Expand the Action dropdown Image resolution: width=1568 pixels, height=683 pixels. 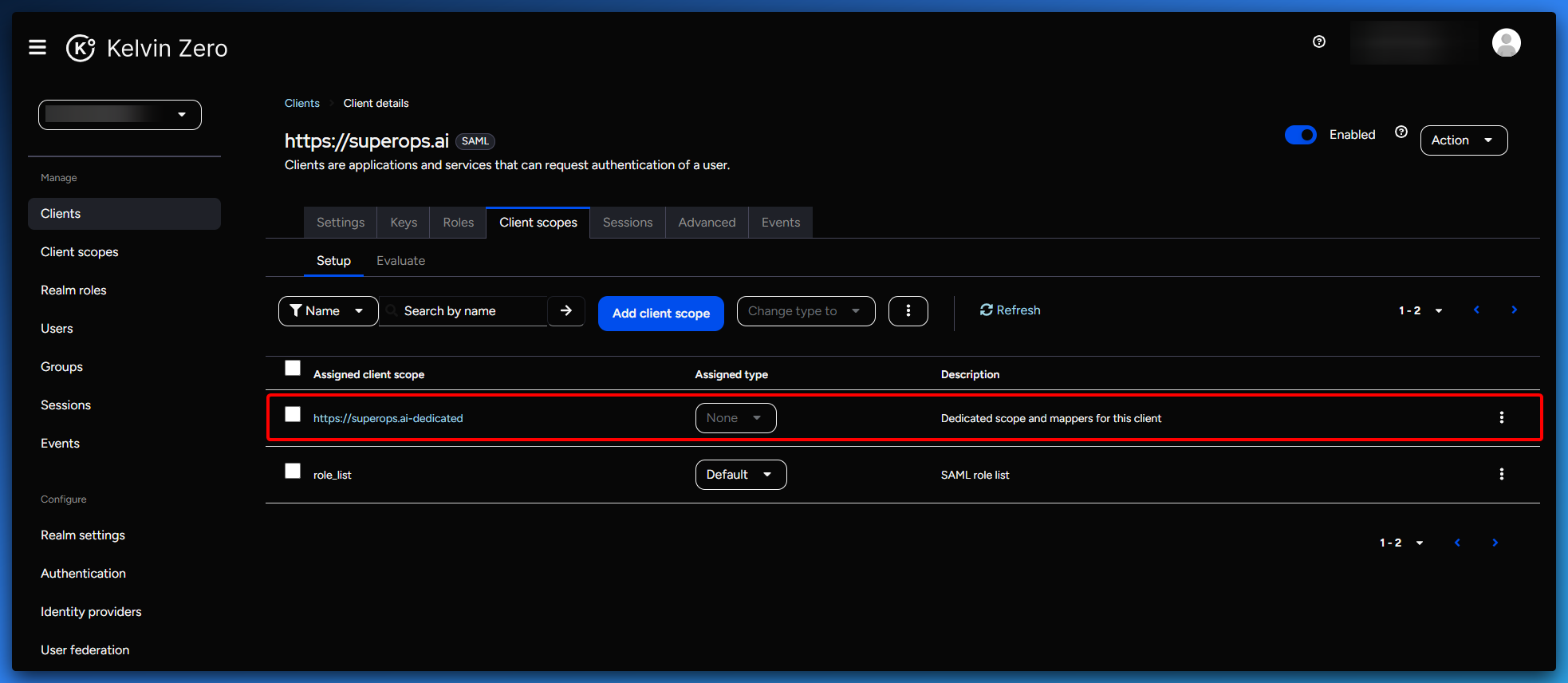click(1464, 140)
